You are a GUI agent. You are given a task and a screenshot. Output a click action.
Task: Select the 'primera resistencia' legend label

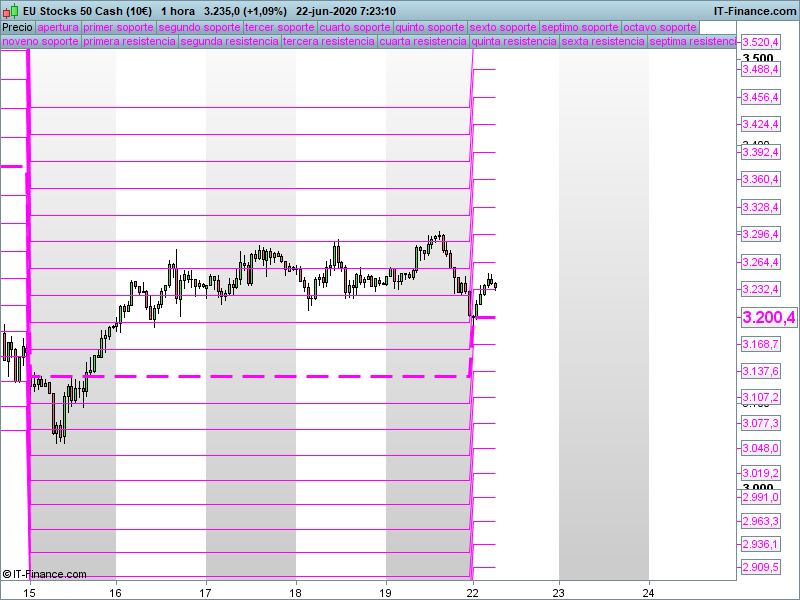coord(129,42)
